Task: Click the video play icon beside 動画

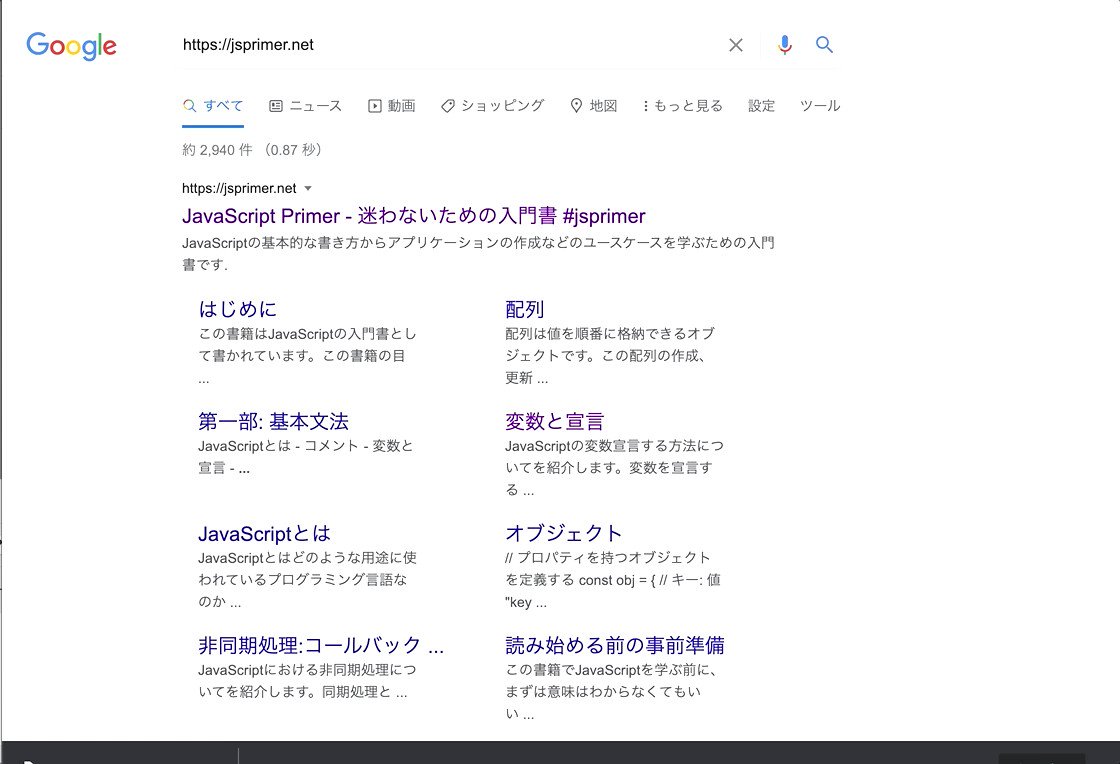Action: pos(375,106)
